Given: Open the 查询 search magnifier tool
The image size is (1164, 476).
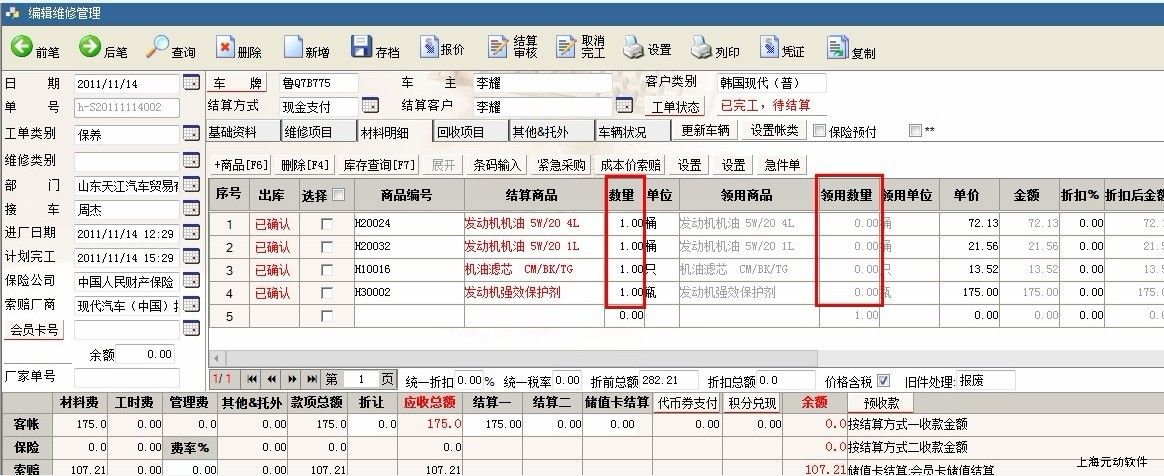Looking at the screenshot, I should pos(157,46).
